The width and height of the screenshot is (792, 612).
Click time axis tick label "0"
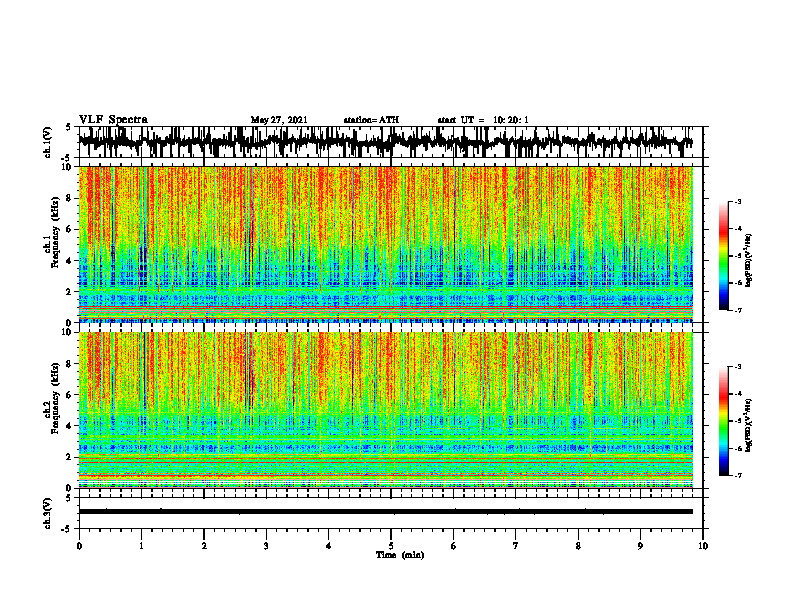coord(79,546)
